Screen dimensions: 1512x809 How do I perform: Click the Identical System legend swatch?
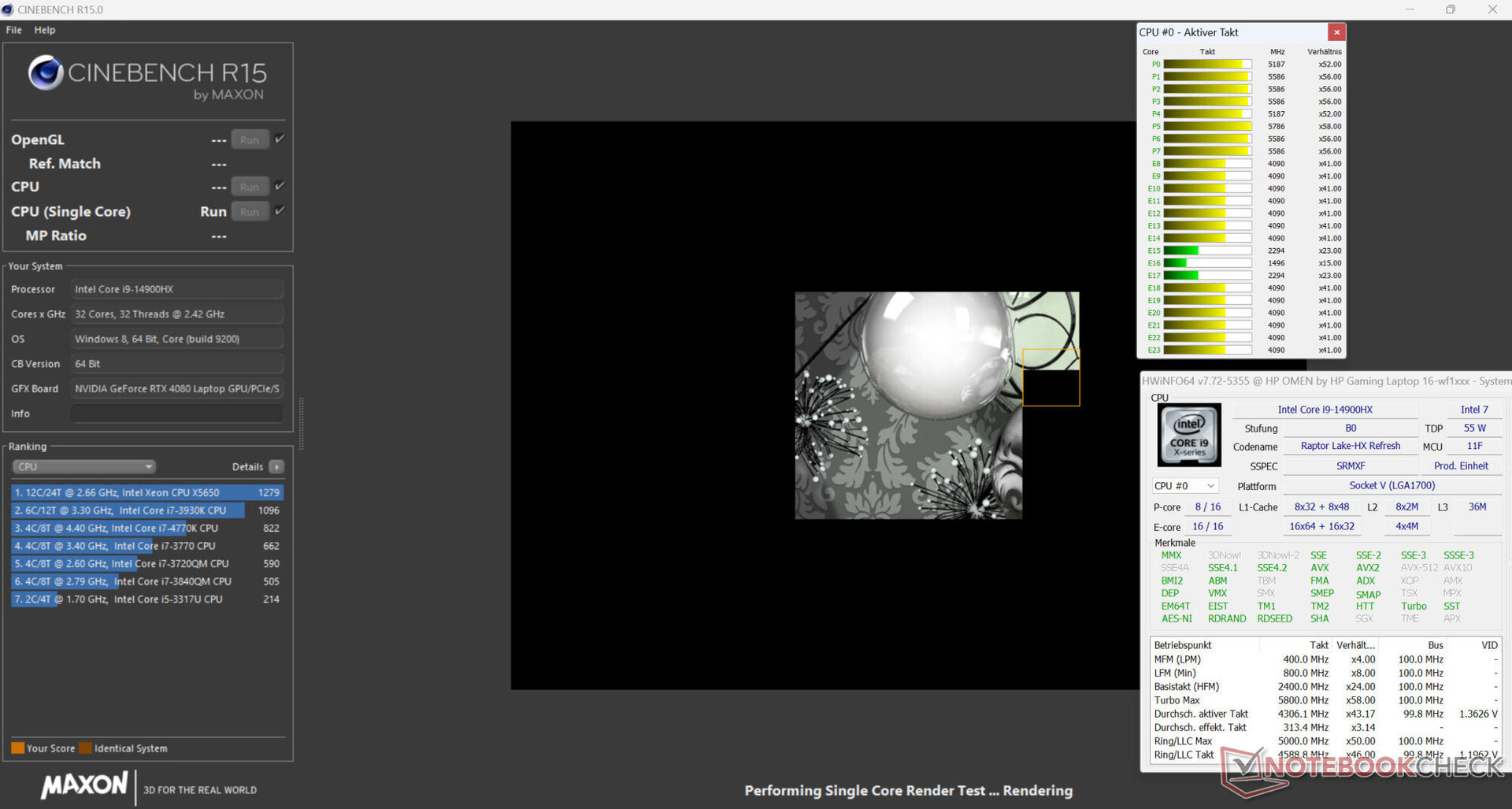85,748
